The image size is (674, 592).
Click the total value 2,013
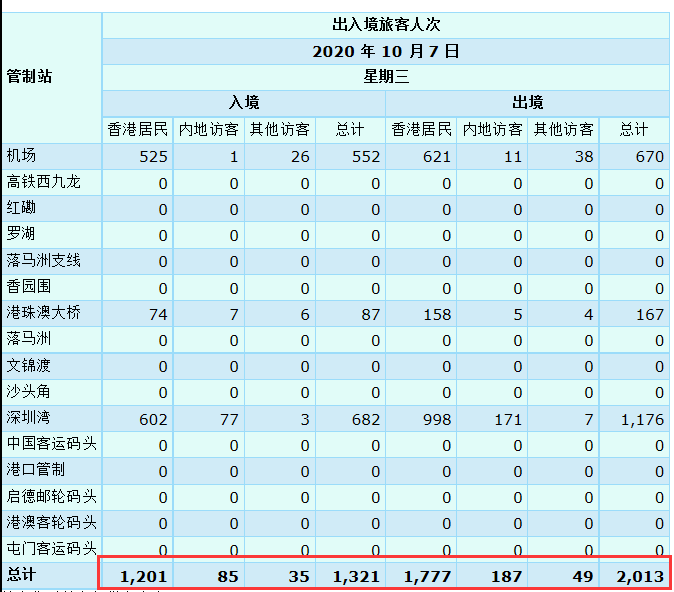[x=640, y=577]
